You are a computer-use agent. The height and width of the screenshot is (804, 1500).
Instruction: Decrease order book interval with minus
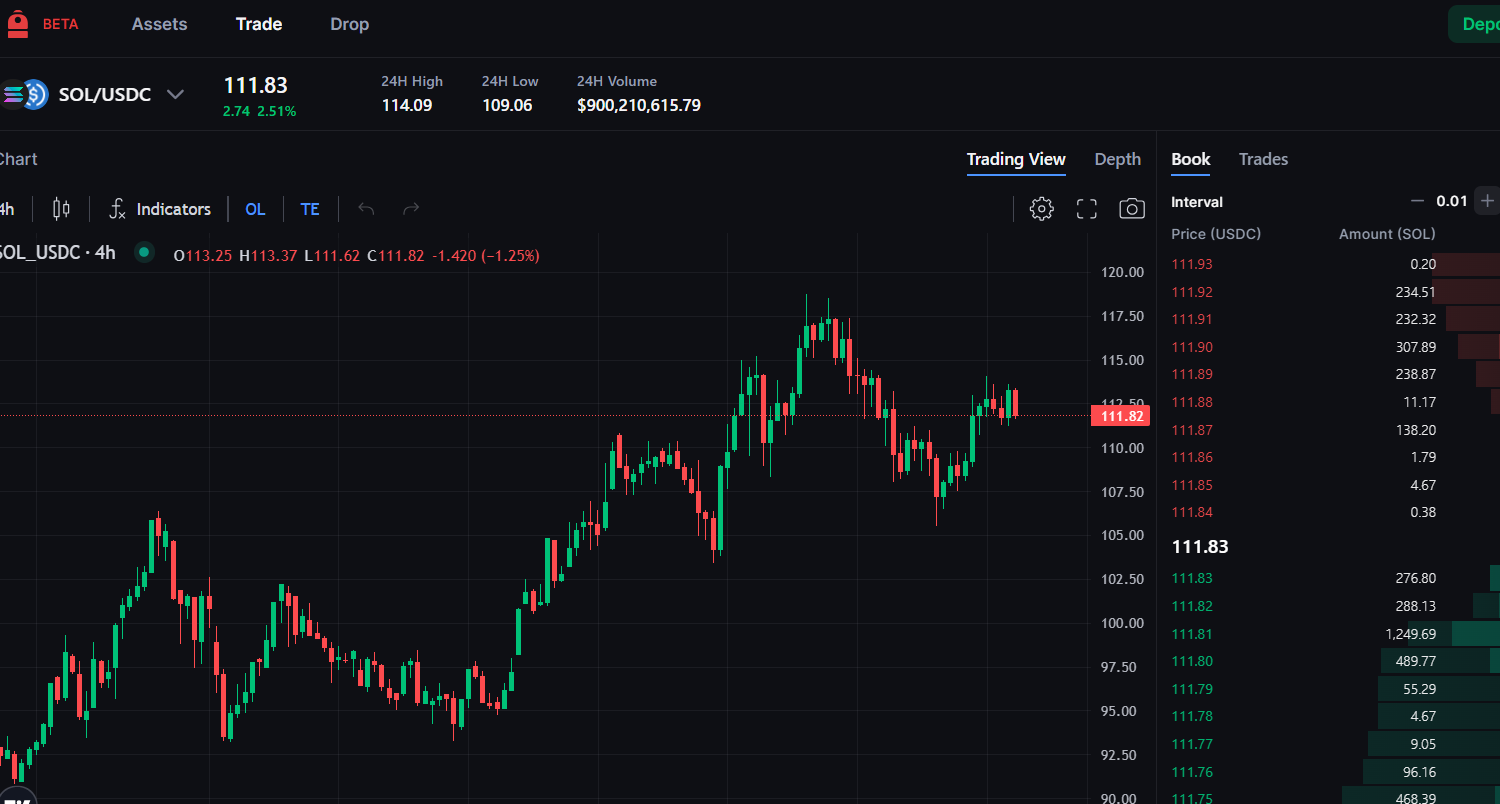pyautogui.click(x=1417, y=201)
